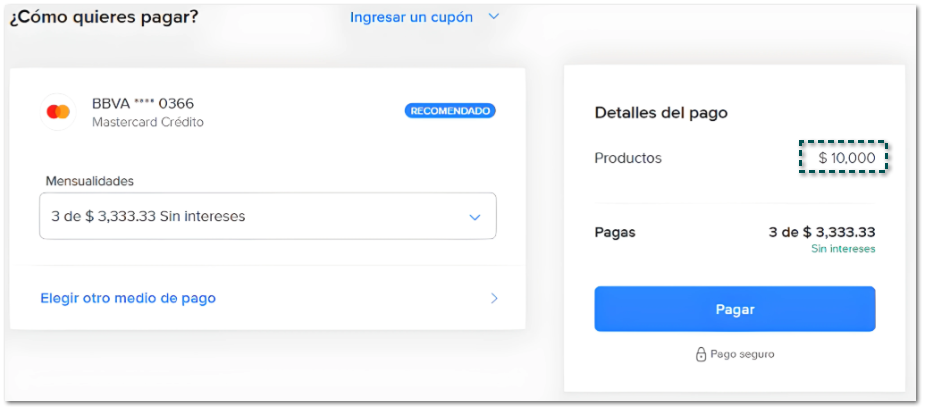Click right chevron next to Elegir otro medio
The image size is (925, 410).
pyautogui.click(x=494, y=298)
